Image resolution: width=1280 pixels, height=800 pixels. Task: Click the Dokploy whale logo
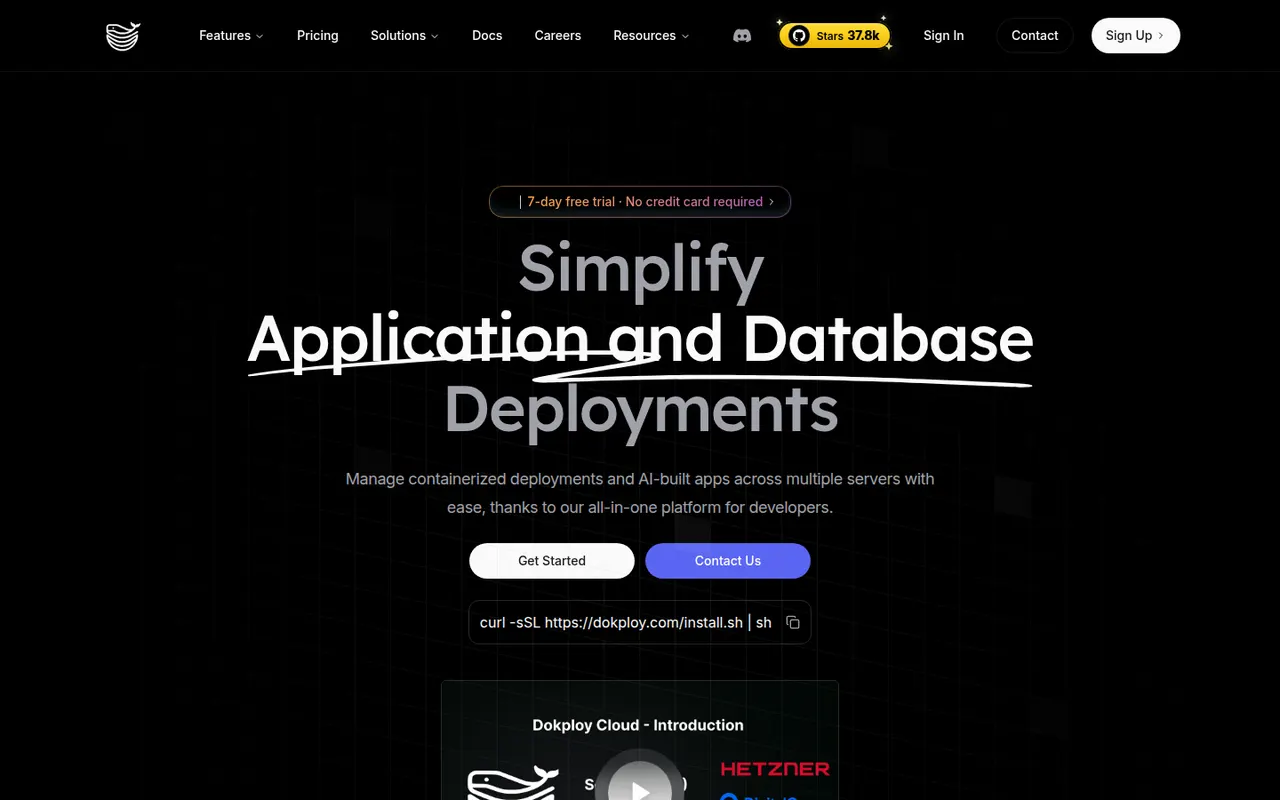tap(123, 36)
